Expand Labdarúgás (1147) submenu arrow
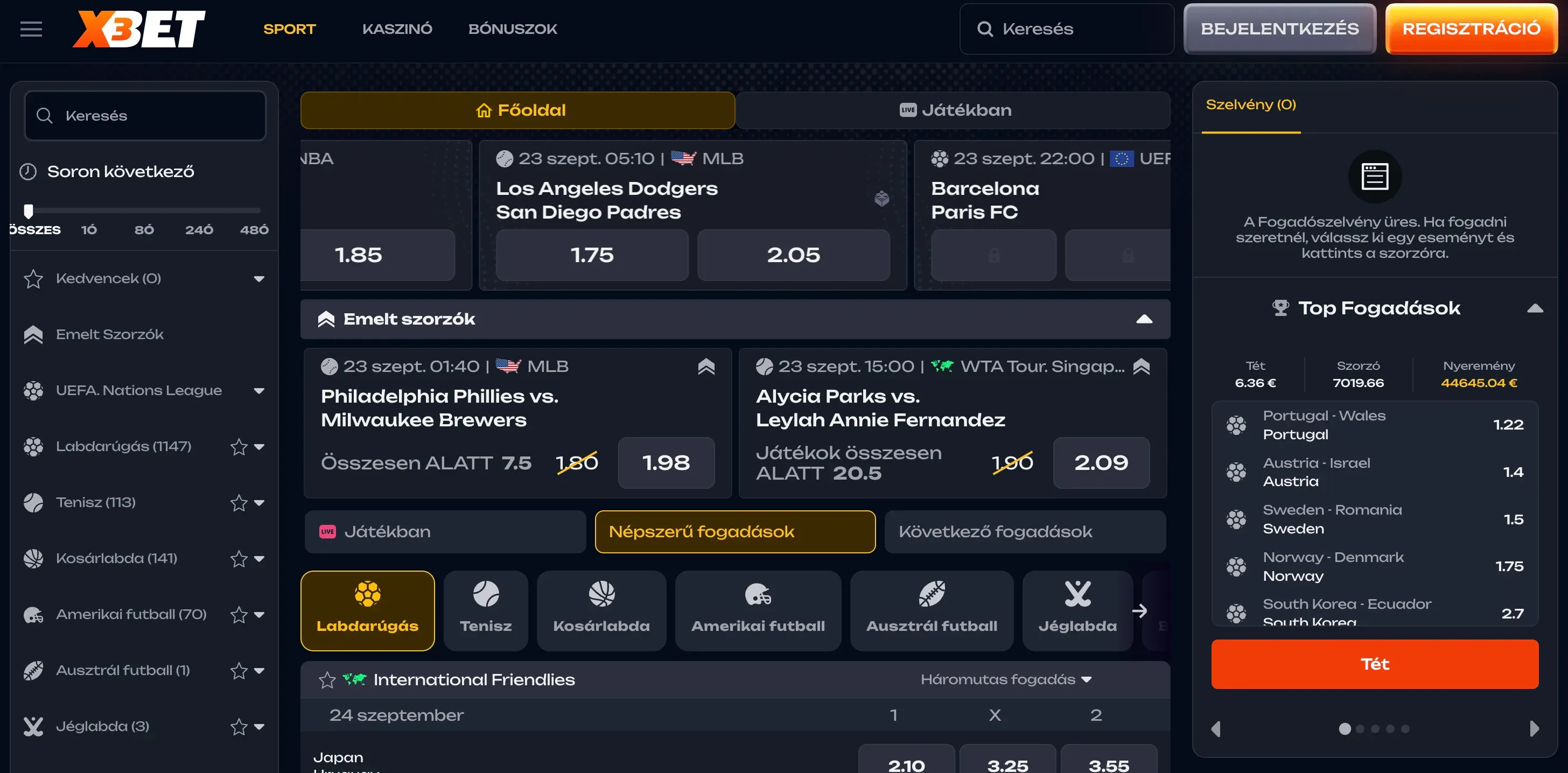Screen dimensions: 1568x773 260,447
